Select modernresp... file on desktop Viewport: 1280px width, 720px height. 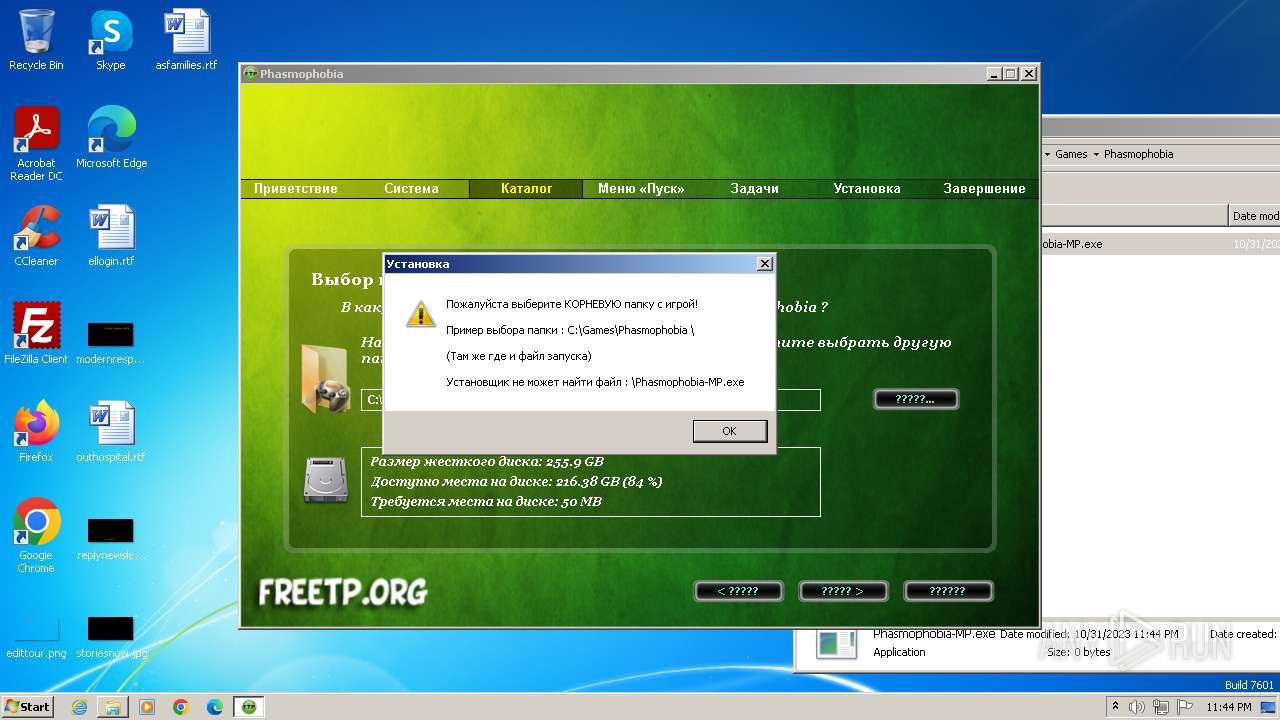[x=110, y=342]
